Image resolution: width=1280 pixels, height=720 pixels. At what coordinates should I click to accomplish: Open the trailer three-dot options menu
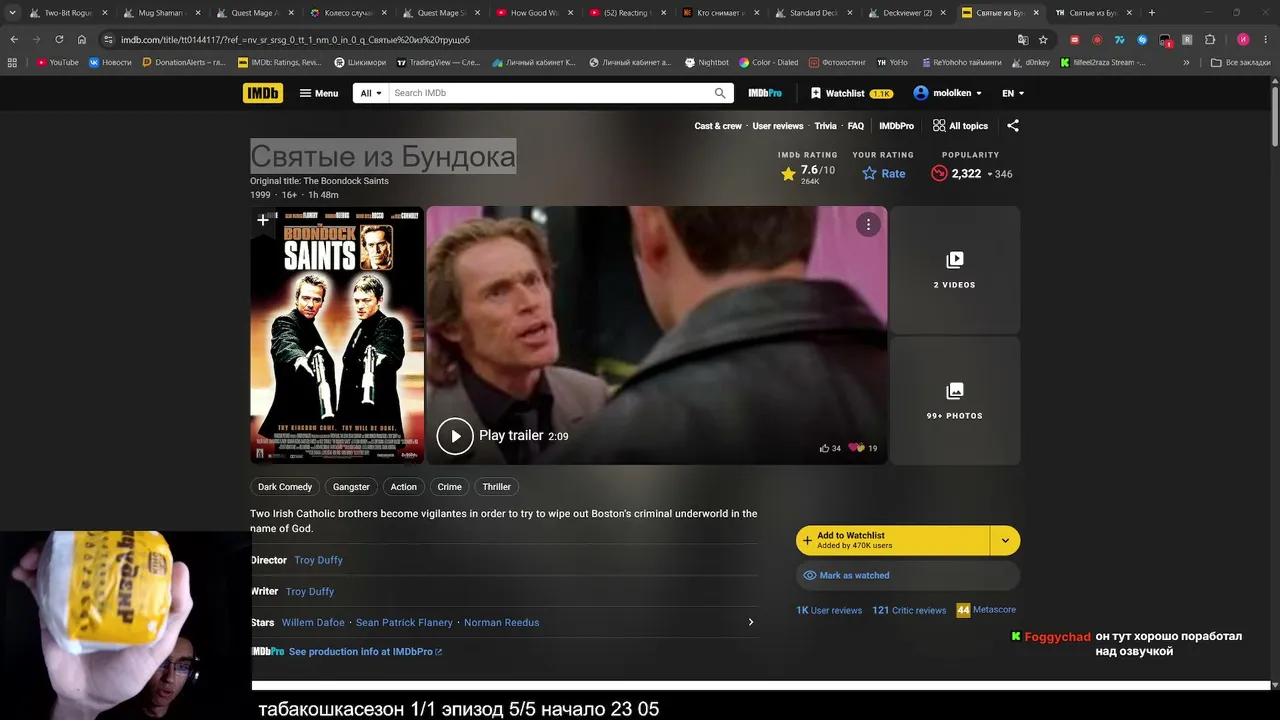point(868,225)
